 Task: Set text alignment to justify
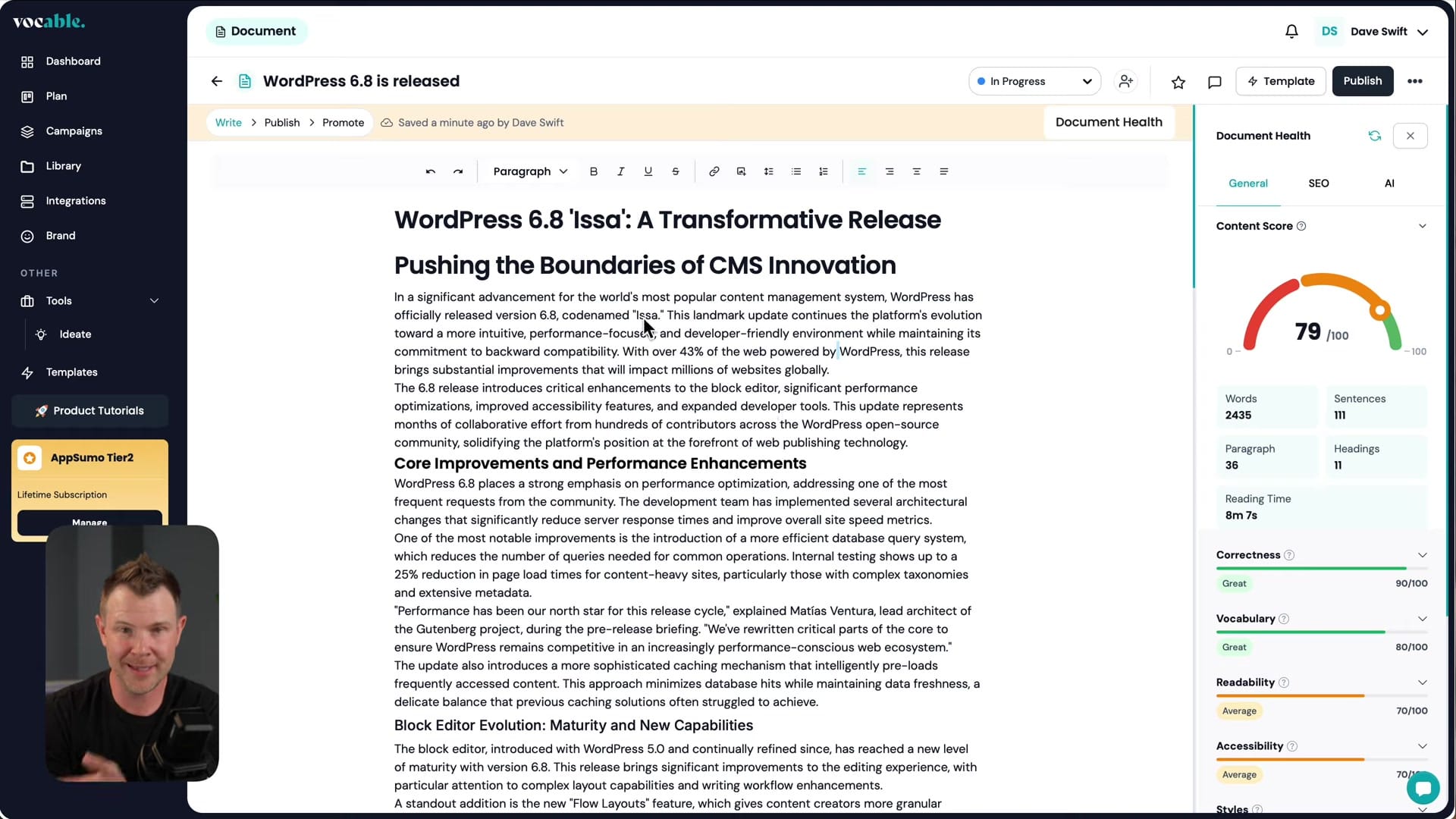click(944, 171)
